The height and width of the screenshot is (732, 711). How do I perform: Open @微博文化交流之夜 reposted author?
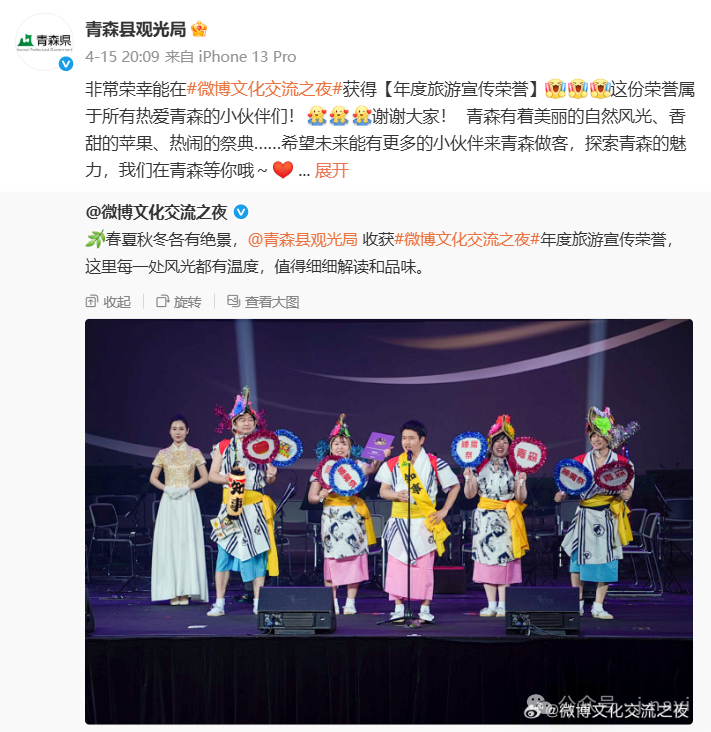click(x=156, y=212)
